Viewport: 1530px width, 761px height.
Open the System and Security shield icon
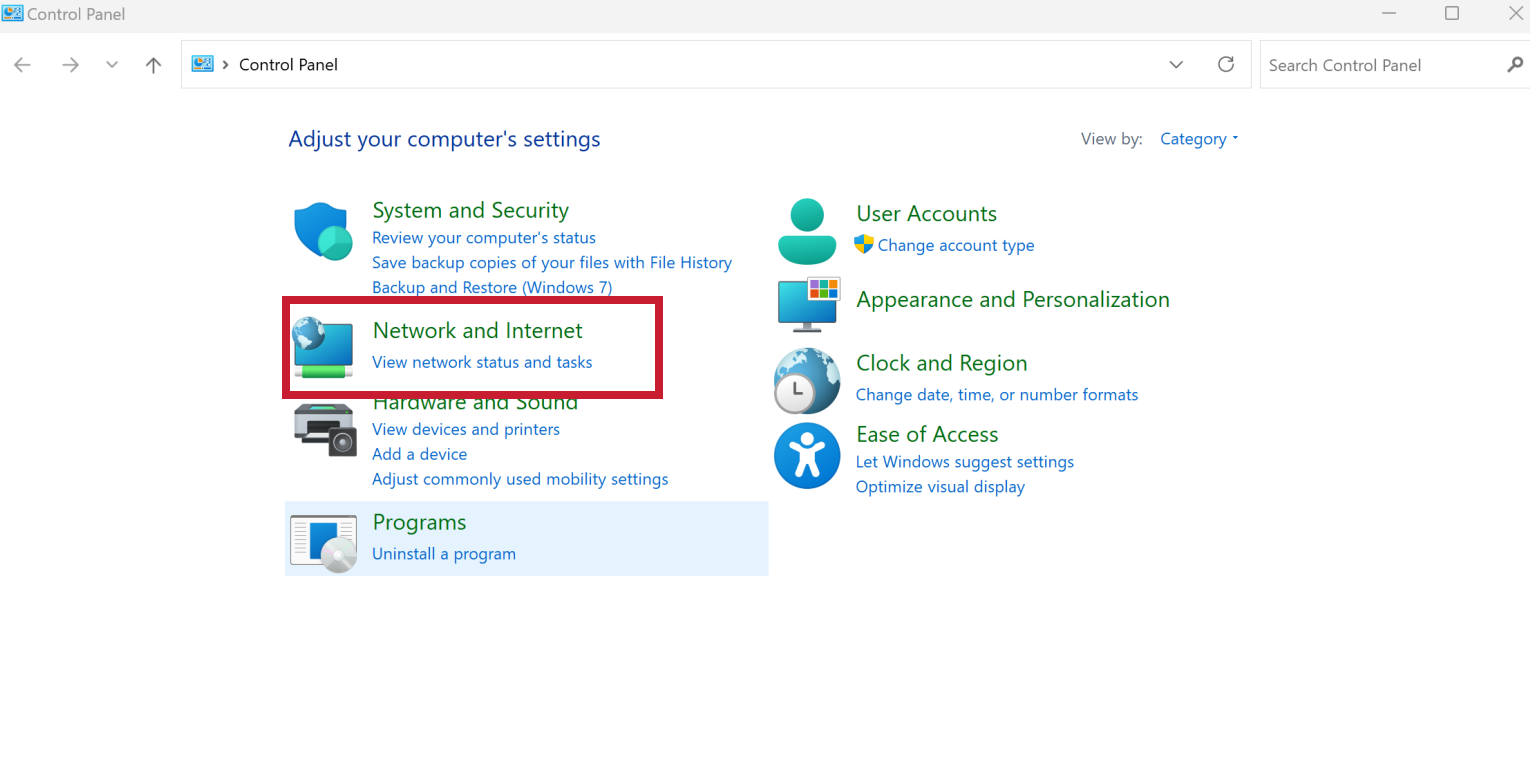pos(323,232)
